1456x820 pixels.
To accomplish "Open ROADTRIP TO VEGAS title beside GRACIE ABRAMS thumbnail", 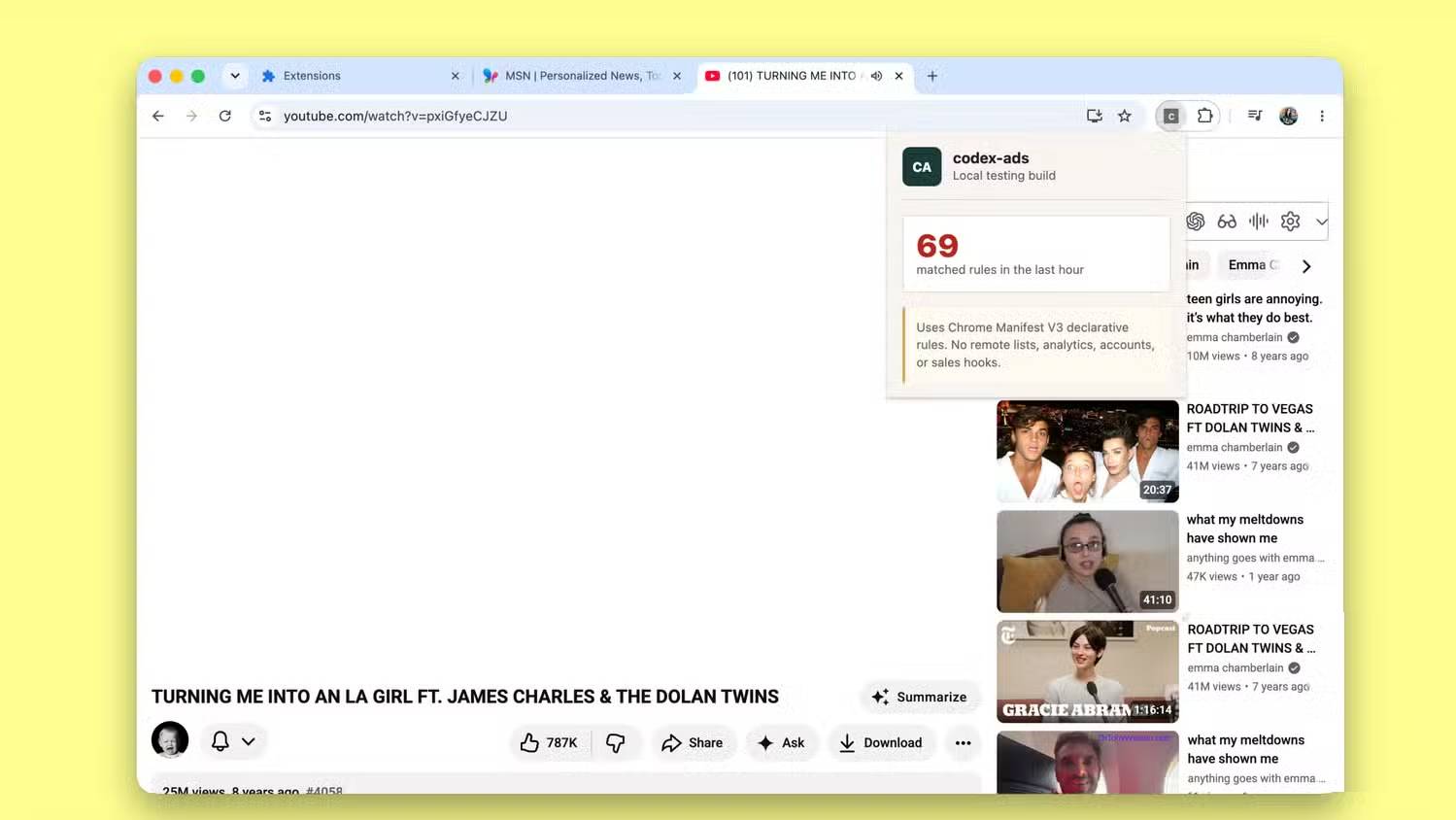I will click(1251, 638).
